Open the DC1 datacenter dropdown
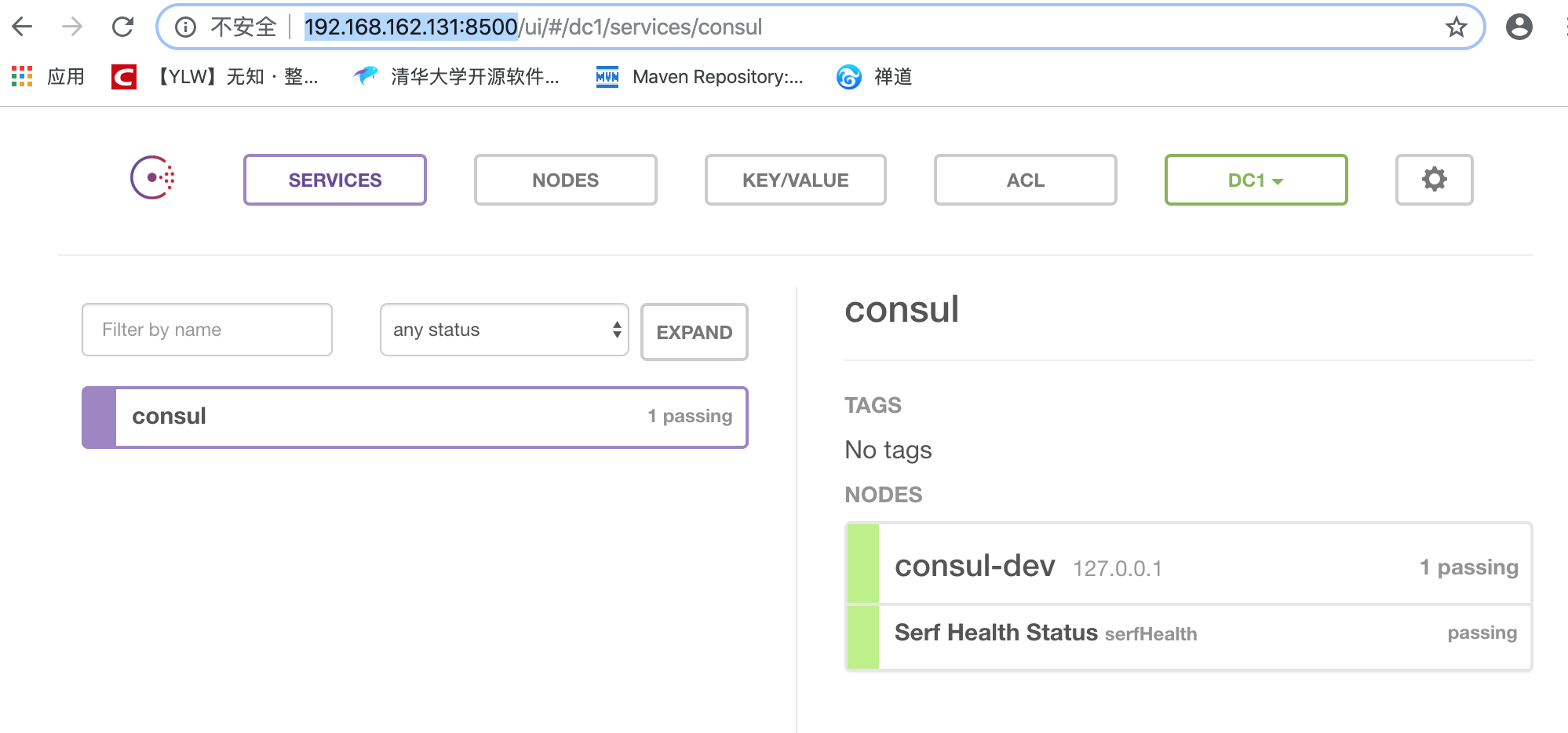The image size is (1568, 733). pos(1256,180)
